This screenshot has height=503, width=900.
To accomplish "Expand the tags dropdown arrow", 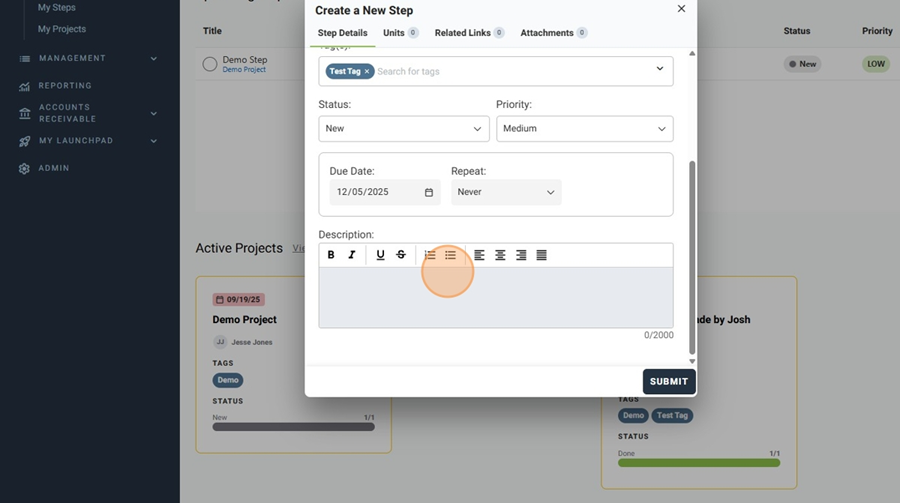I will pos(660,69).
